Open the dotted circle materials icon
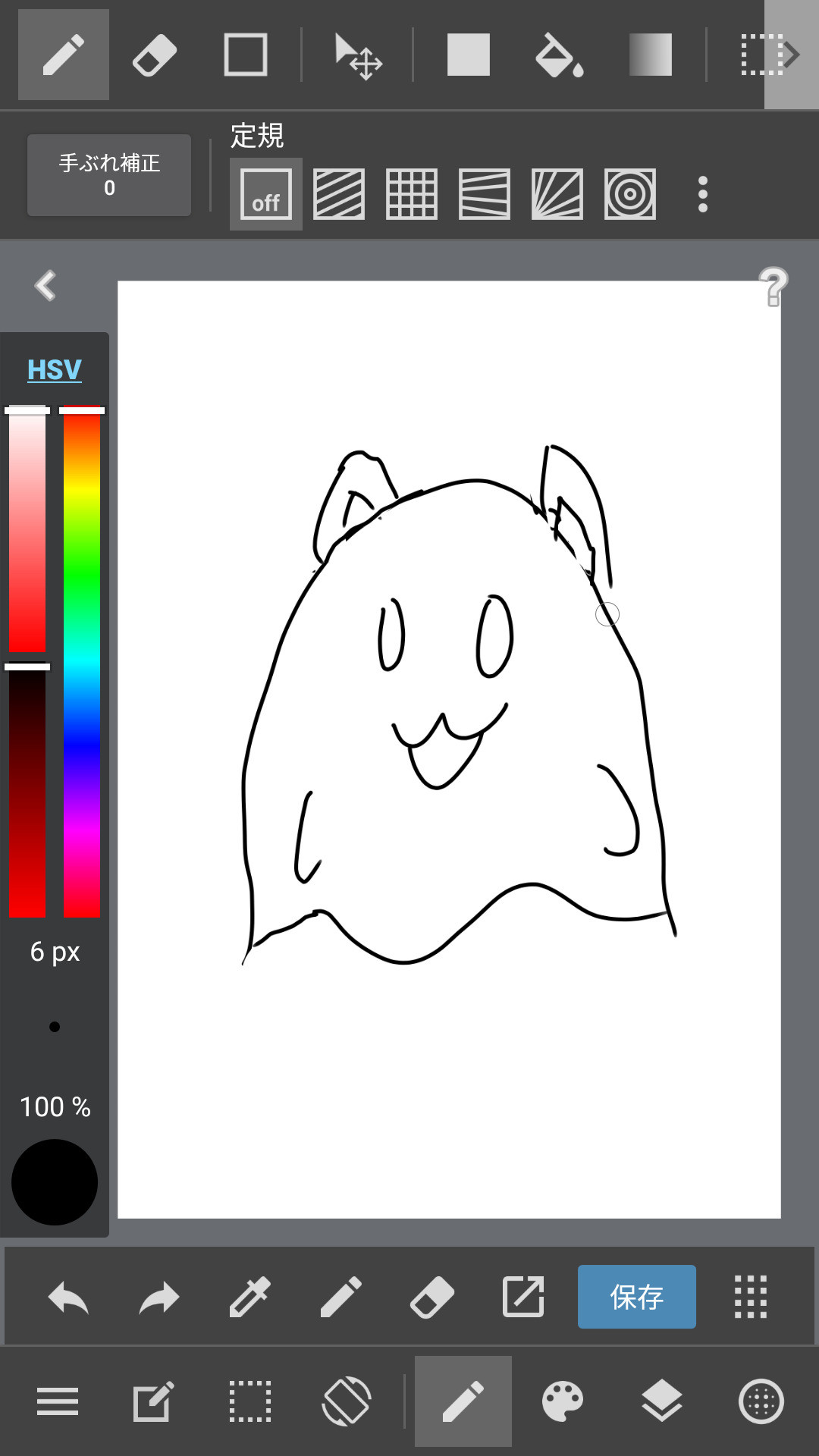This screenshot has width=819, height=1456. point(761,1401)
